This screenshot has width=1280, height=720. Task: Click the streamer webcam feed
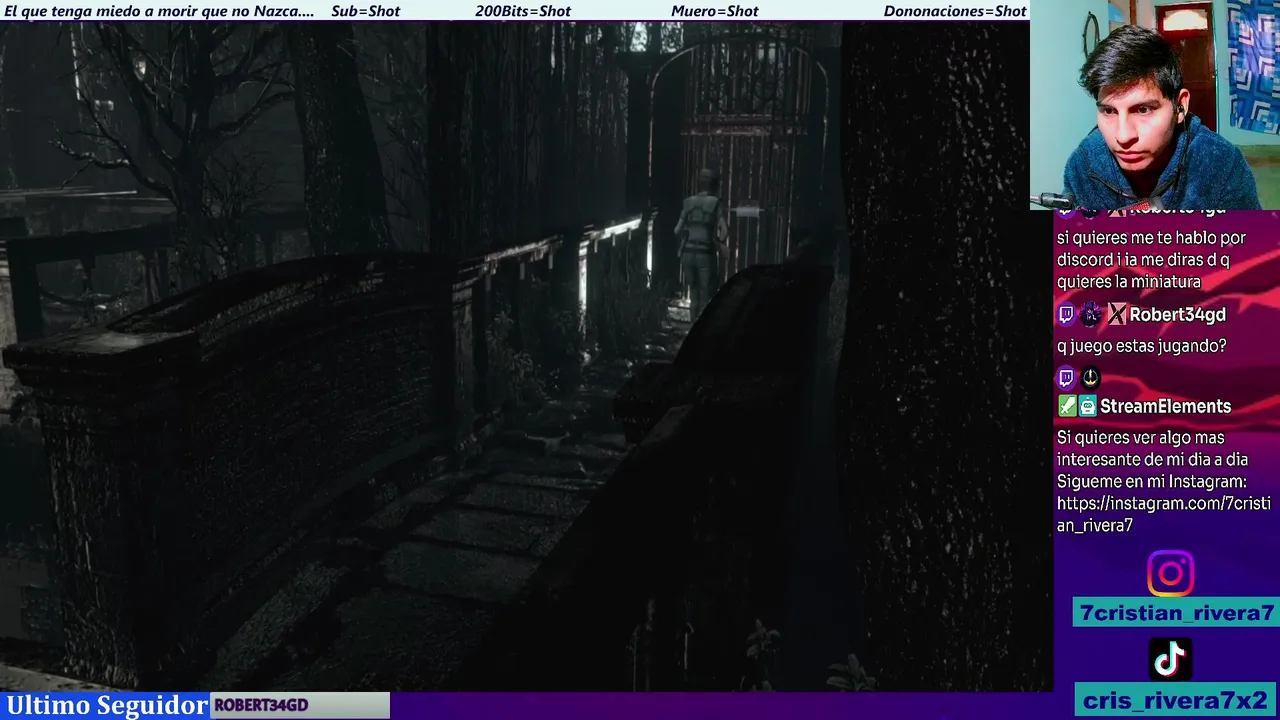tap(1155, 104)
